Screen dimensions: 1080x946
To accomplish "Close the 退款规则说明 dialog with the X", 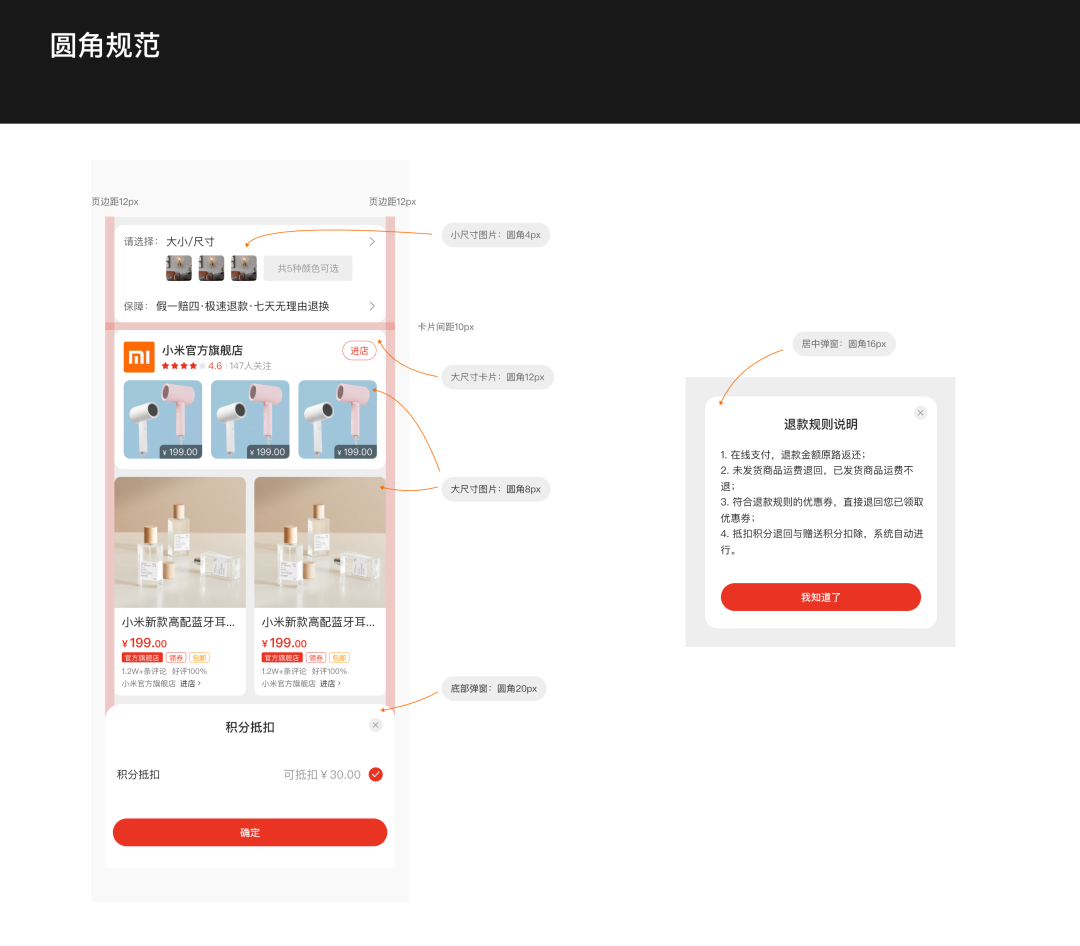I will (920, 412).
